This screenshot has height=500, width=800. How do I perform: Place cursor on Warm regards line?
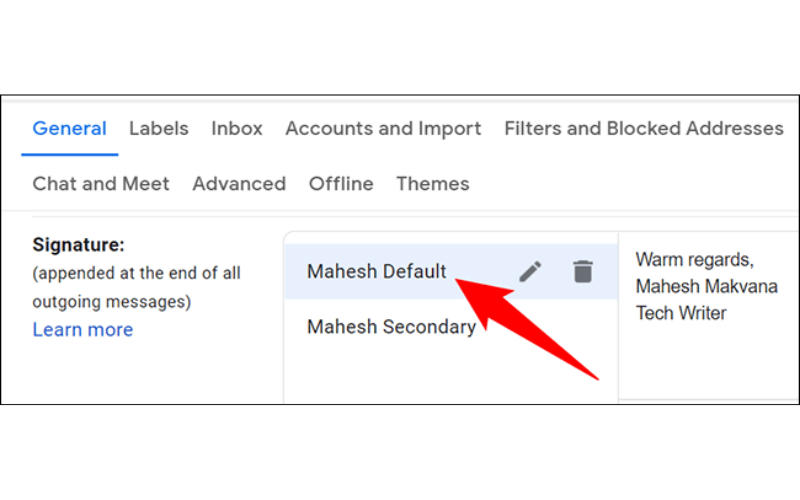click(x=694, y=260)
